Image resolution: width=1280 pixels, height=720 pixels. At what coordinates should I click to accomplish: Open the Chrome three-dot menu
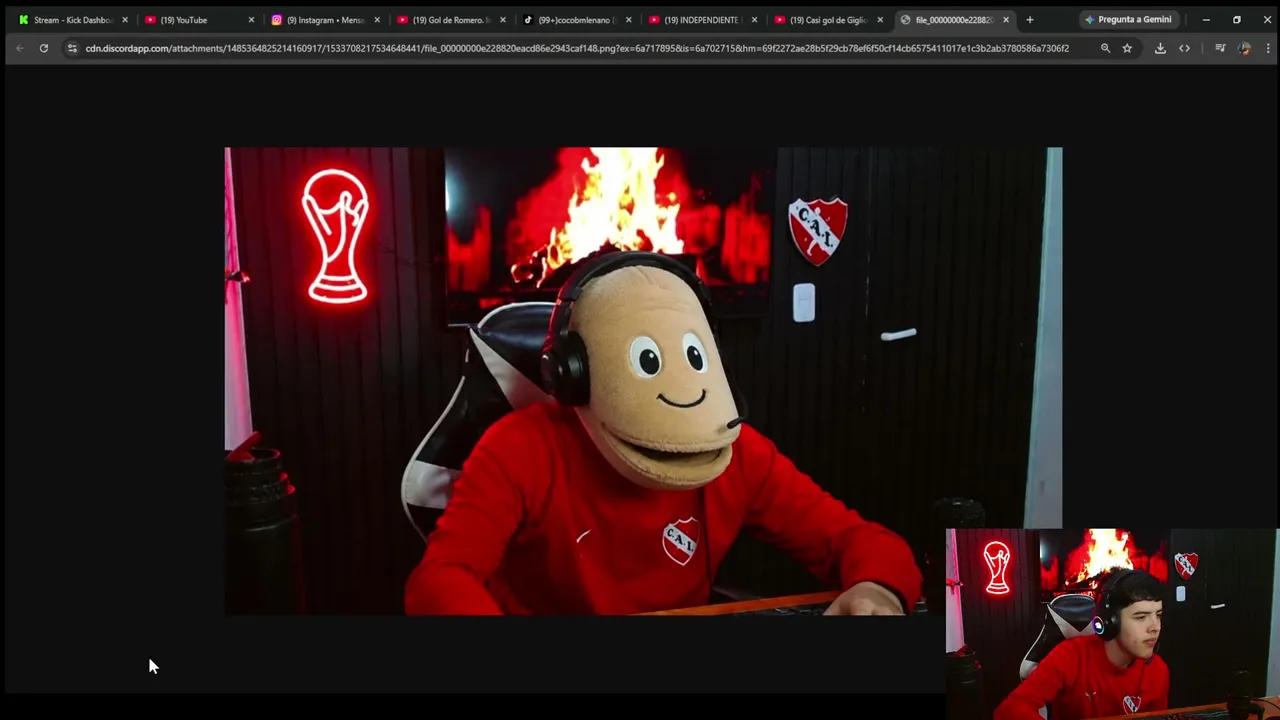point(1268,48)
